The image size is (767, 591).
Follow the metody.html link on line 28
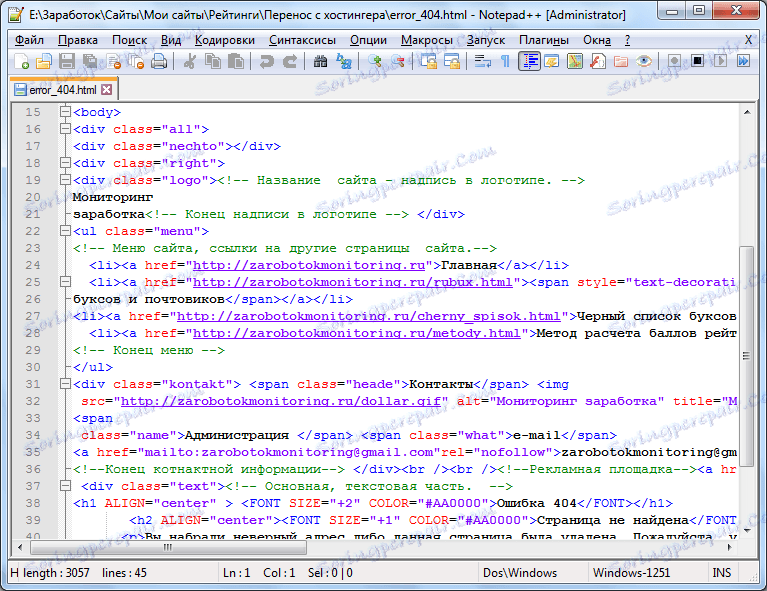357,333
